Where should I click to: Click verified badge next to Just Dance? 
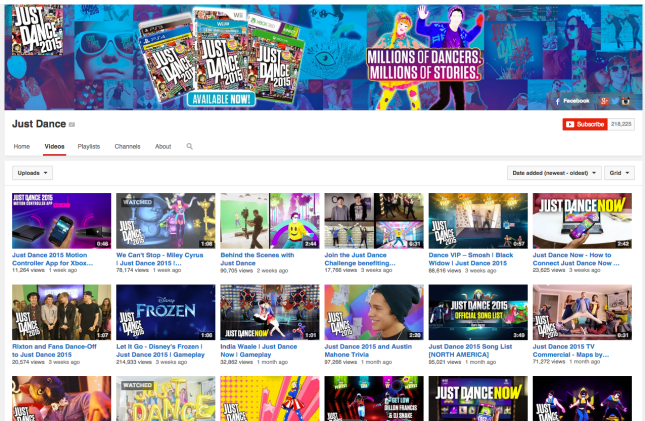71,125
